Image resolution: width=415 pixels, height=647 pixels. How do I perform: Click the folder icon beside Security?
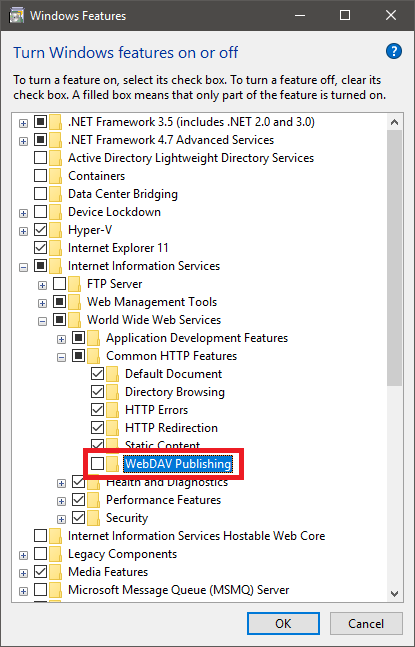(93, 518)
